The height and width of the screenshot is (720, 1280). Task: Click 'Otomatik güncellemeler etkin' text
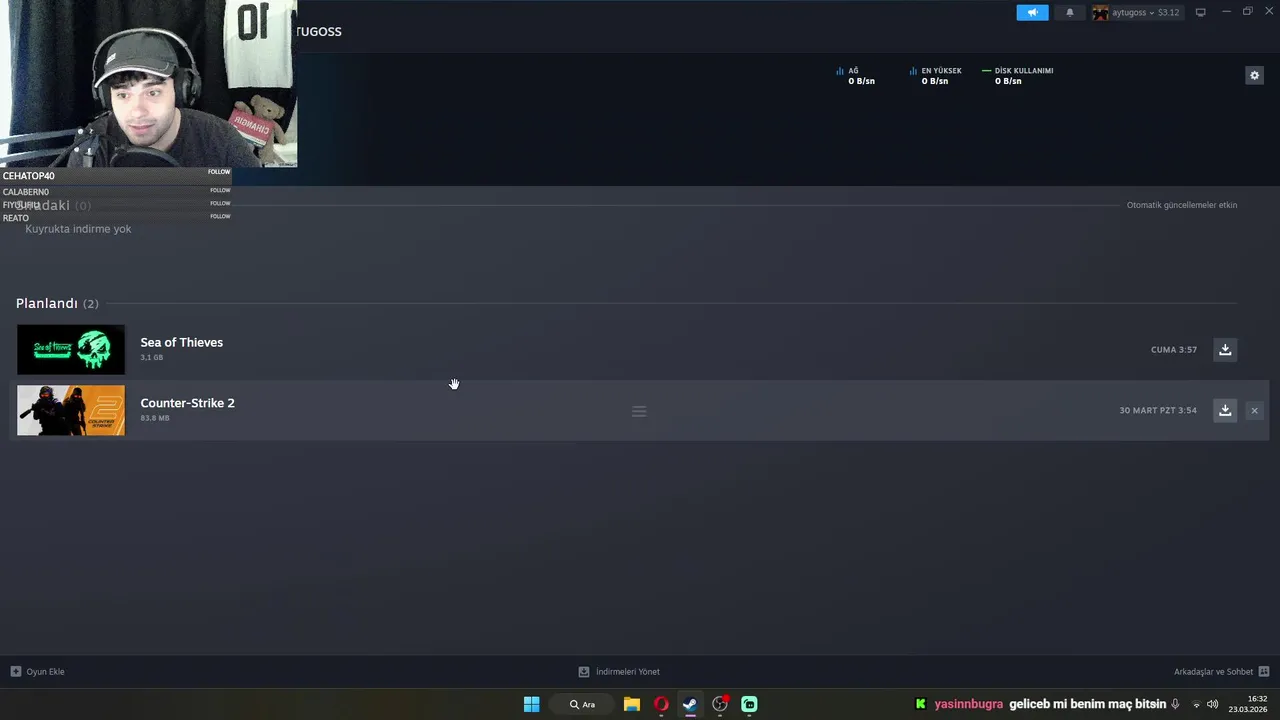[x=1182, y=205]
